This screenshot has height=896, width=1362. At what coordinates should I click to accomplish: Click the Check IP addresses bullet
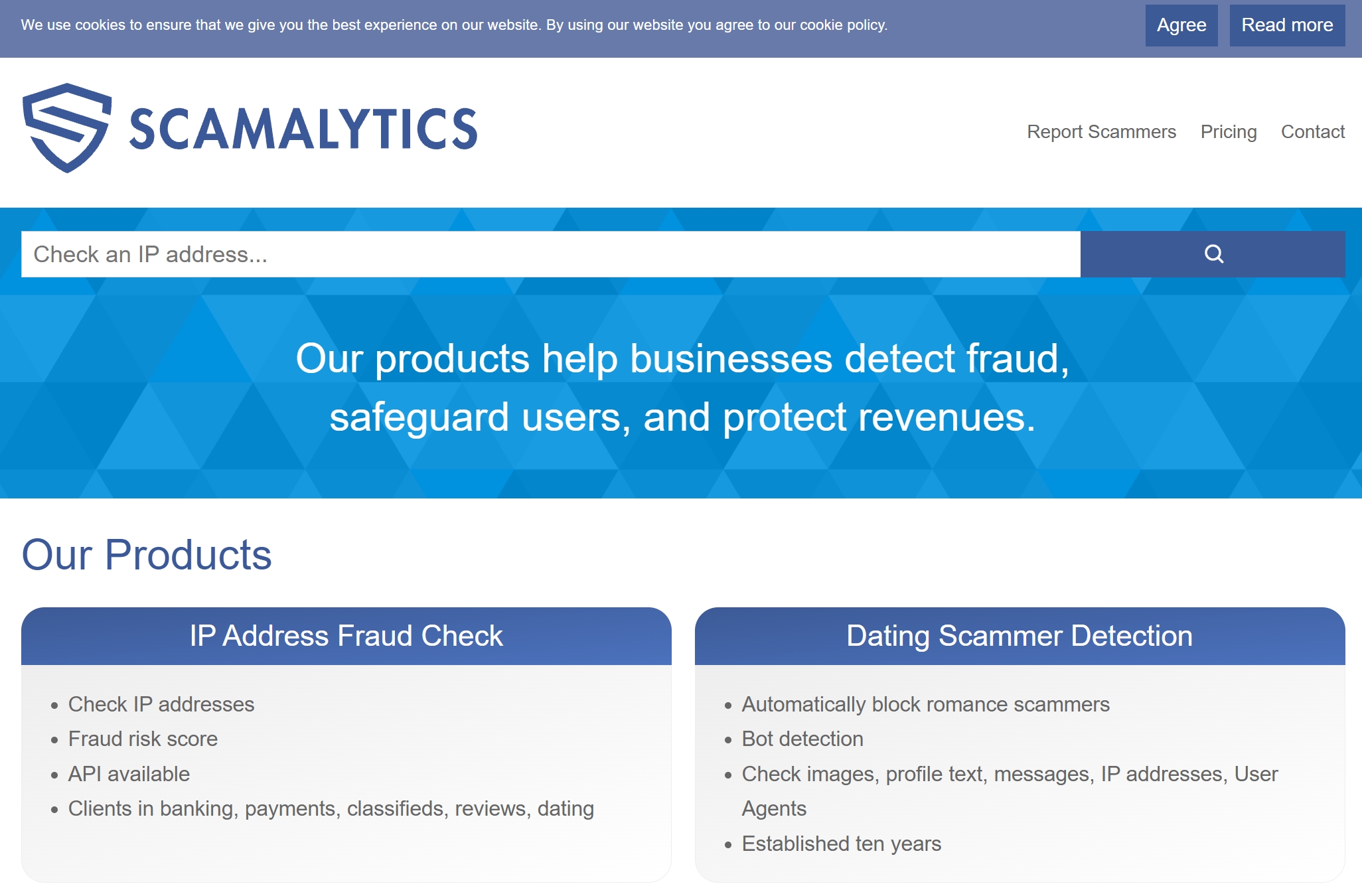click(161, 704)
